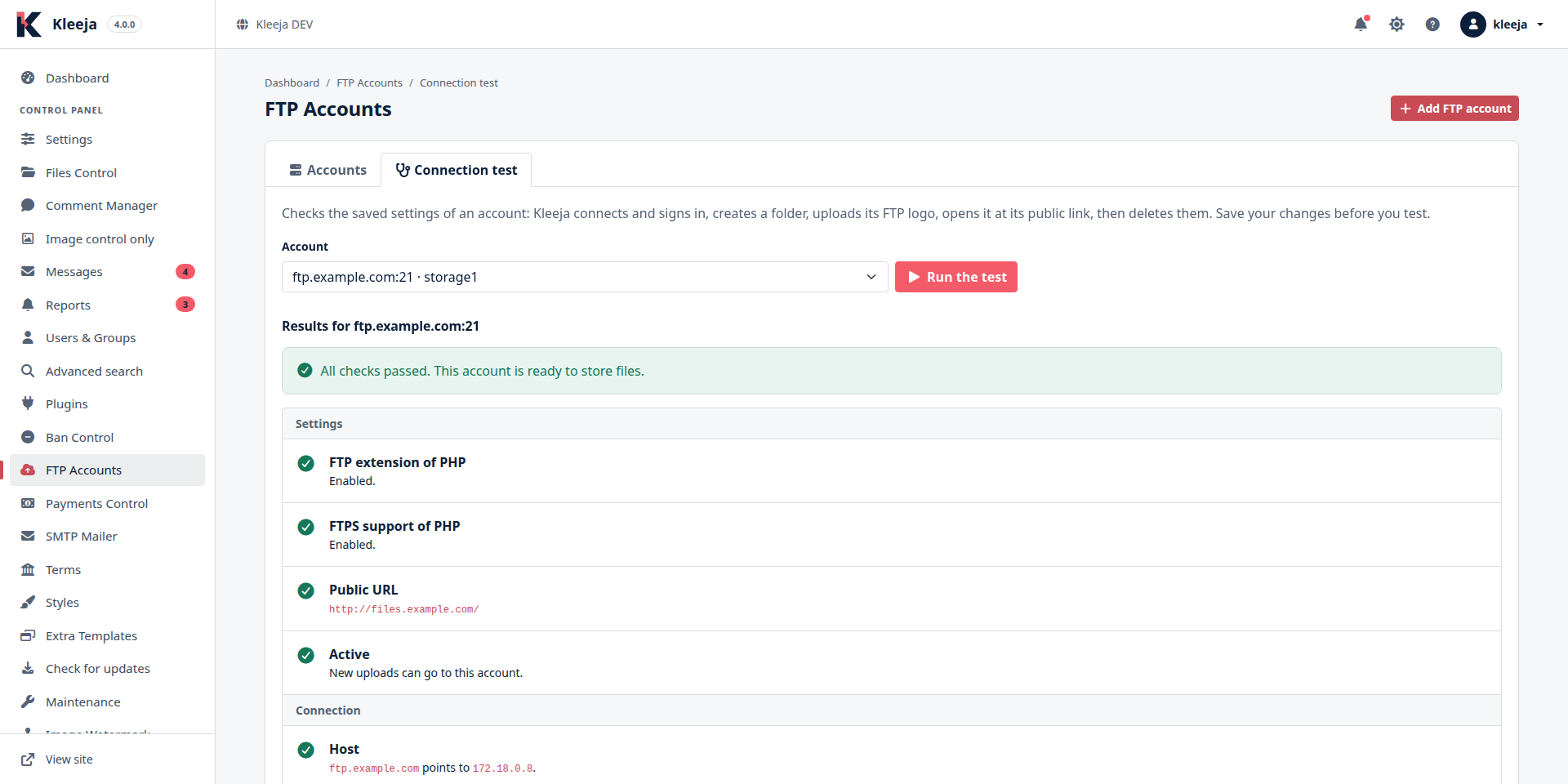The image size is (1568, 784).
Task: Click the Messages badge showing 4
Action: (185, 272)
